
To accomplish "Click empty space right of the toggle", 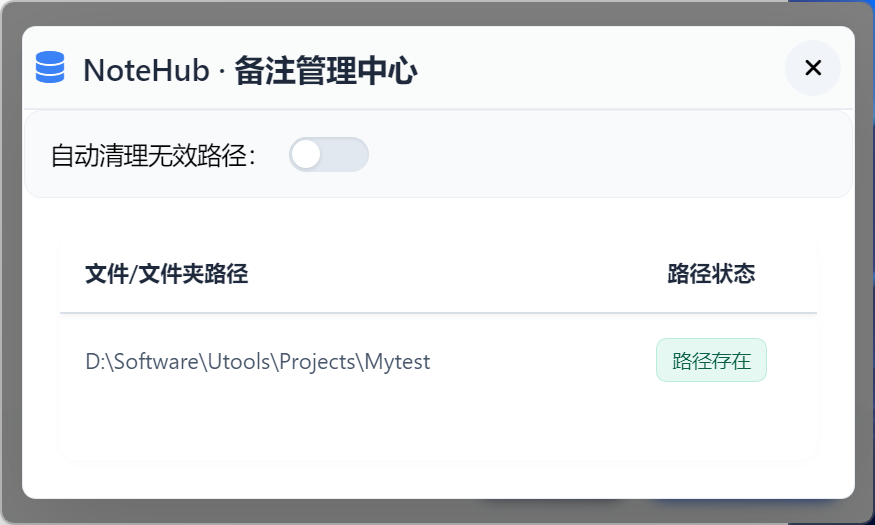I will tap(600, 155).
